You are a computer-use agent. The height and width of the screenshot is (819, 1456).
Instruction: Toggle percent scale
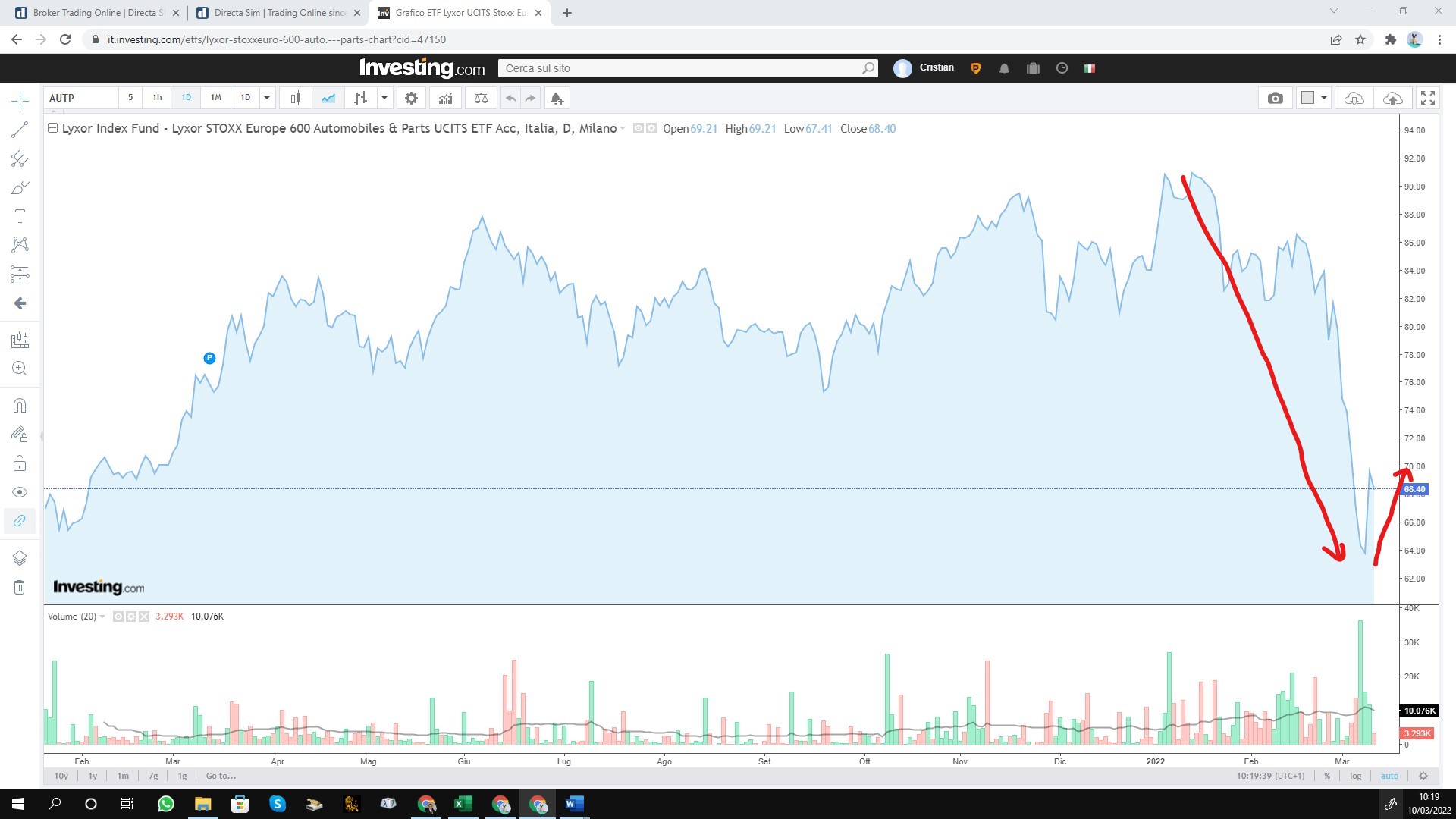point(1327,776)
